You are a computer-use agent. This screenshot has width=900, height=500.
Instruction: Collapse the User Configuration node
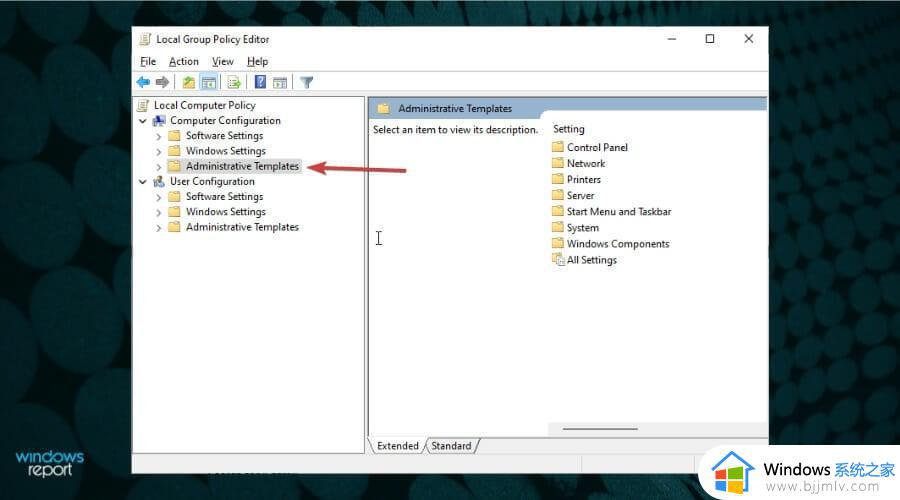pos(143,181)
